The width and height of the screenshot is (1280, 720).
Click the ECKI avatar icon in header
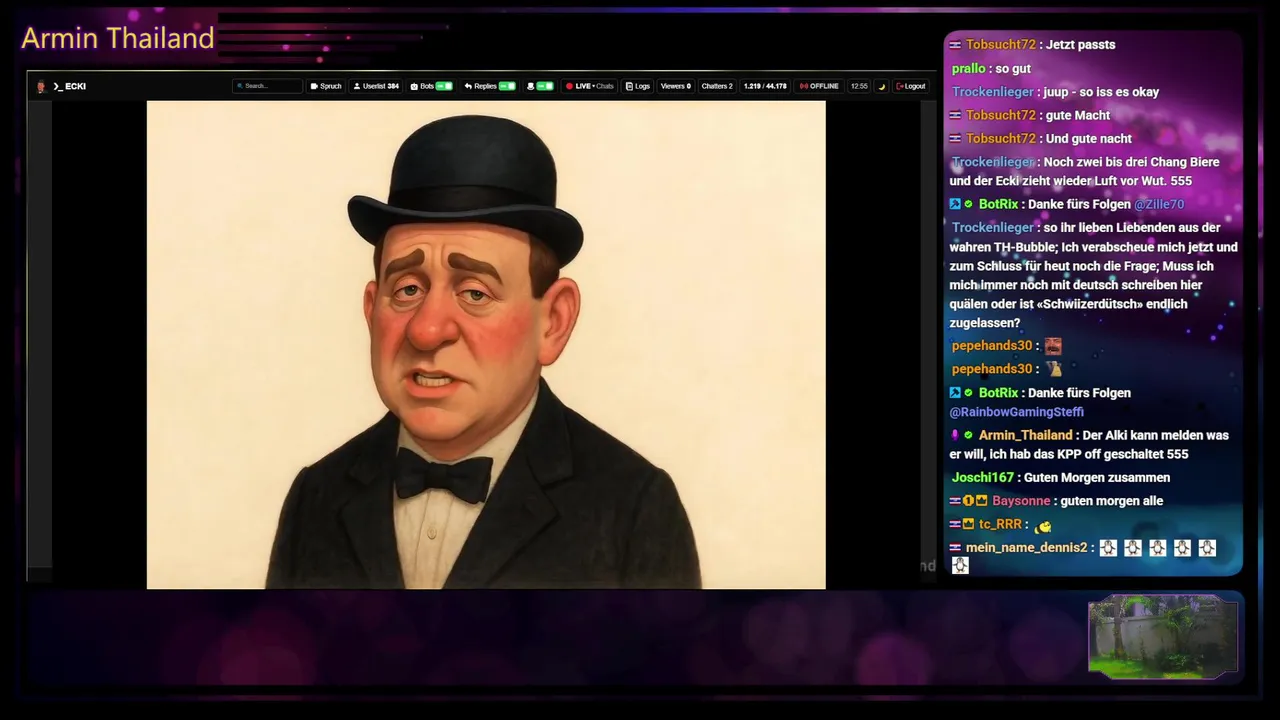pos(41,86)
